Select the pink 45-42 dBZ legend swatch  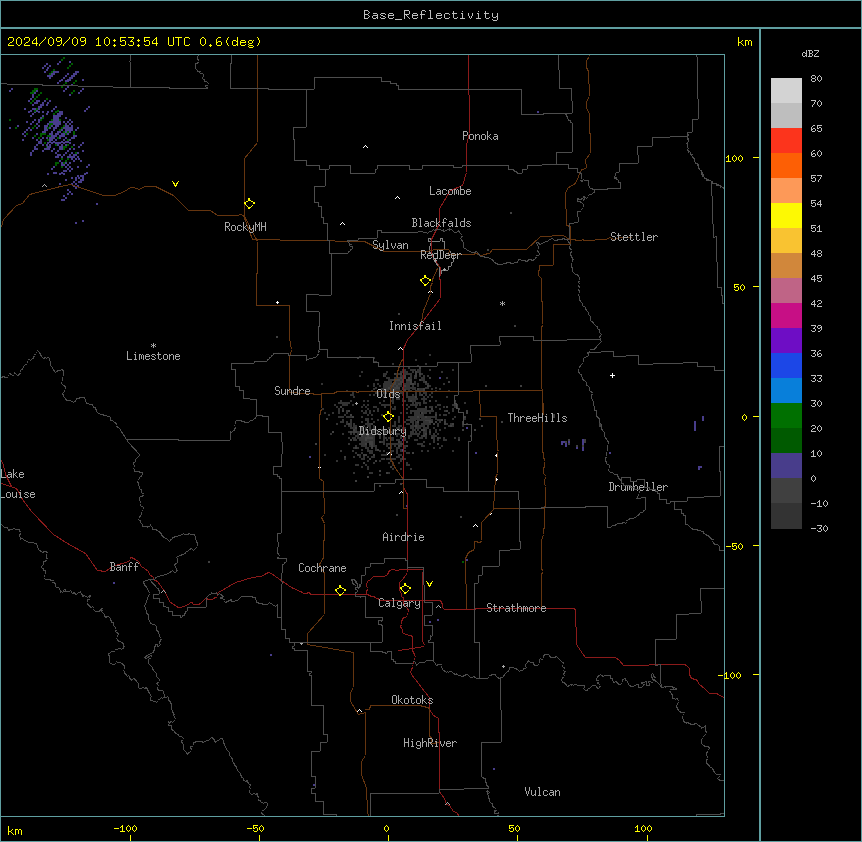[786, 291]
